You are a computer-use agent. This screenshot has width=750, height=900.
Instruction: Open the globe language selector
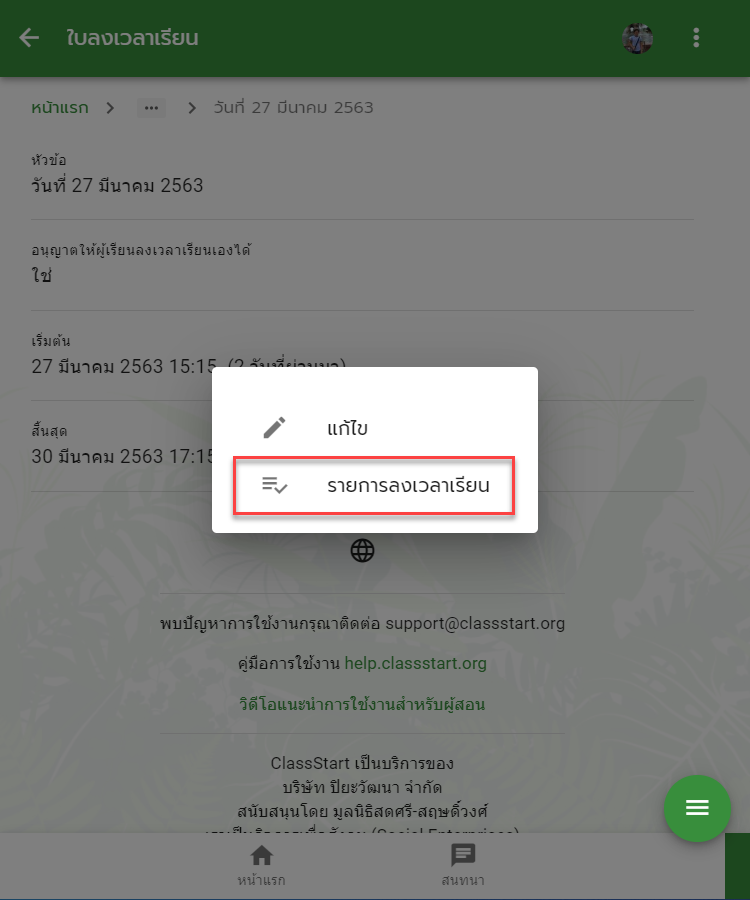(362, 550)
